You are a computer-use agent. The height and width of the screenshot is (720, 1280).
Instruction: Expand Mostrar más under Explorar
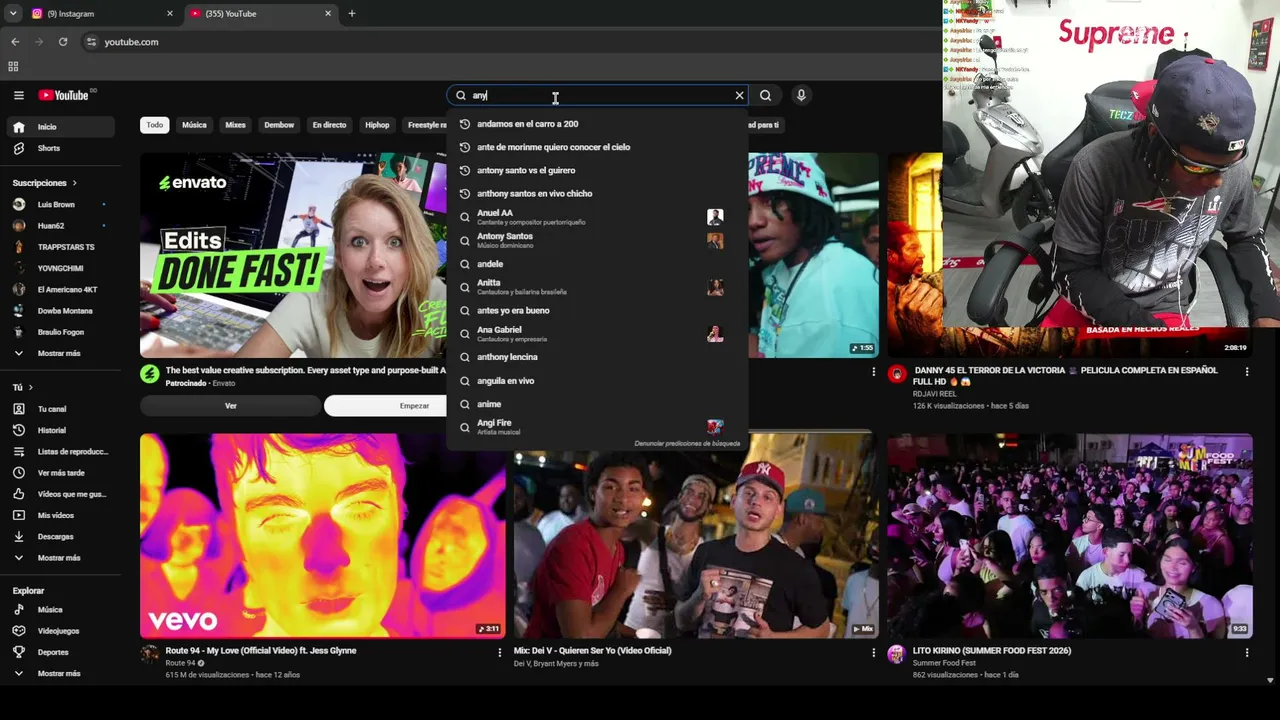tap(62, 674)
